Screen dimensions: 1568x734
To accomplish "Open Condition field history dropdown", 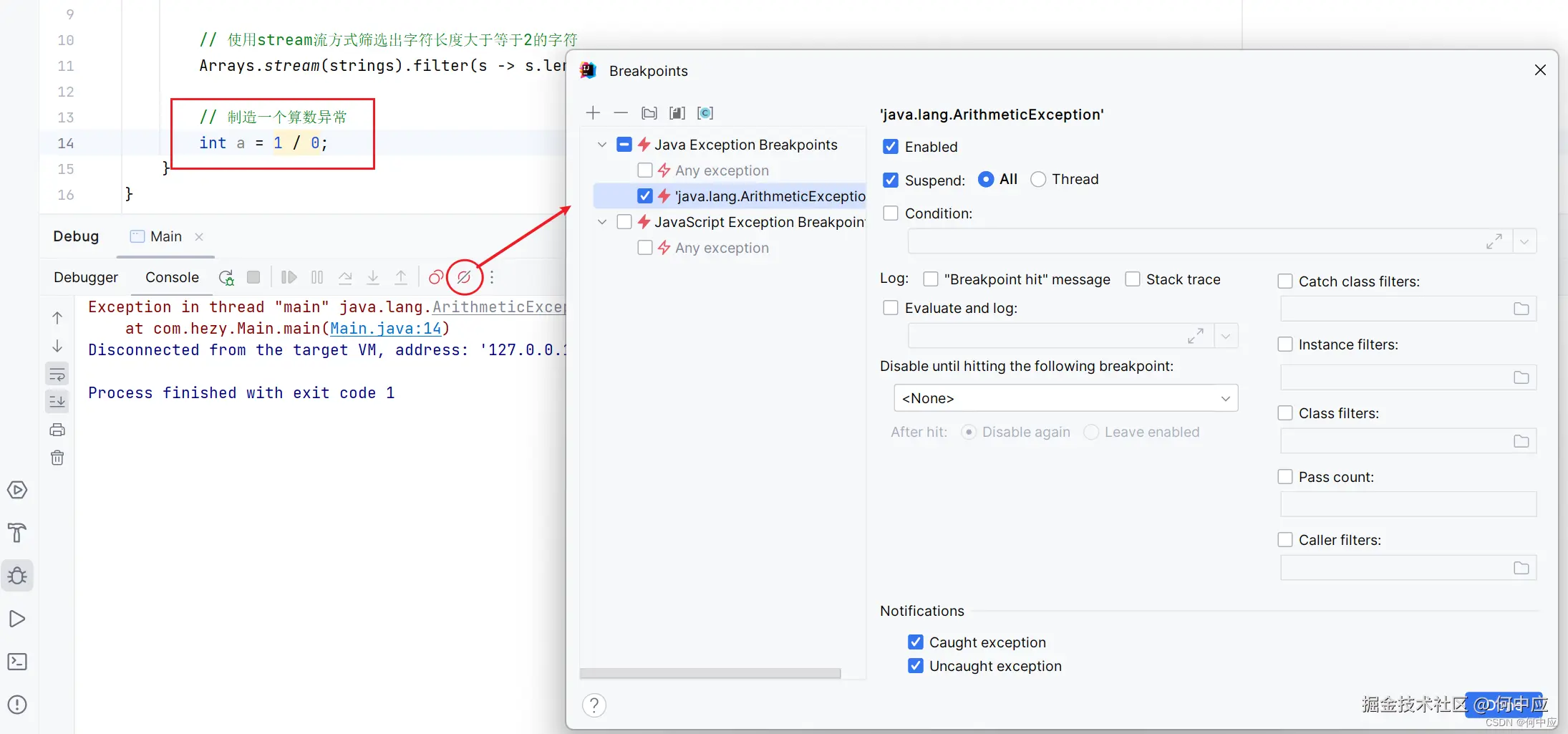I will 1524,241.
